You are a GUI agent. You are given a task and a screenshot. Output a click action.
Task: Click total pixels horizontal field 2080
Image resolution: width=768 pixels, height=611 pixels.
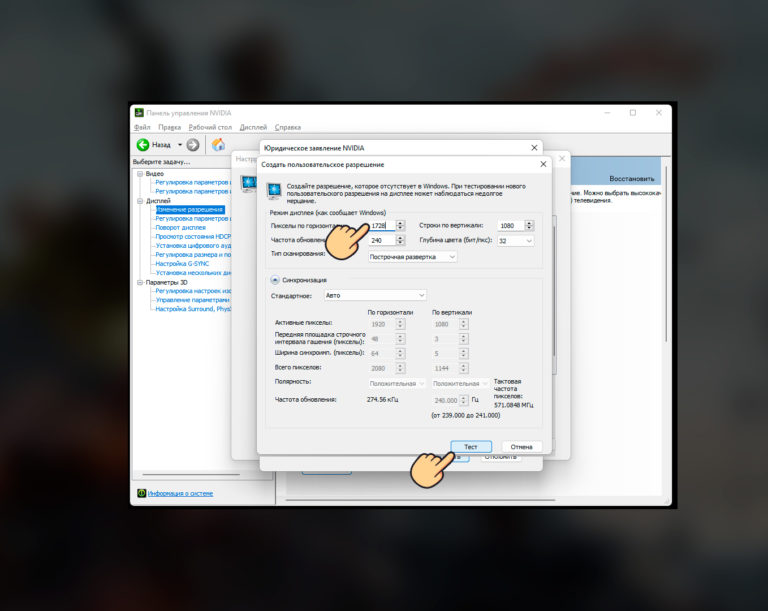point(382,368)
